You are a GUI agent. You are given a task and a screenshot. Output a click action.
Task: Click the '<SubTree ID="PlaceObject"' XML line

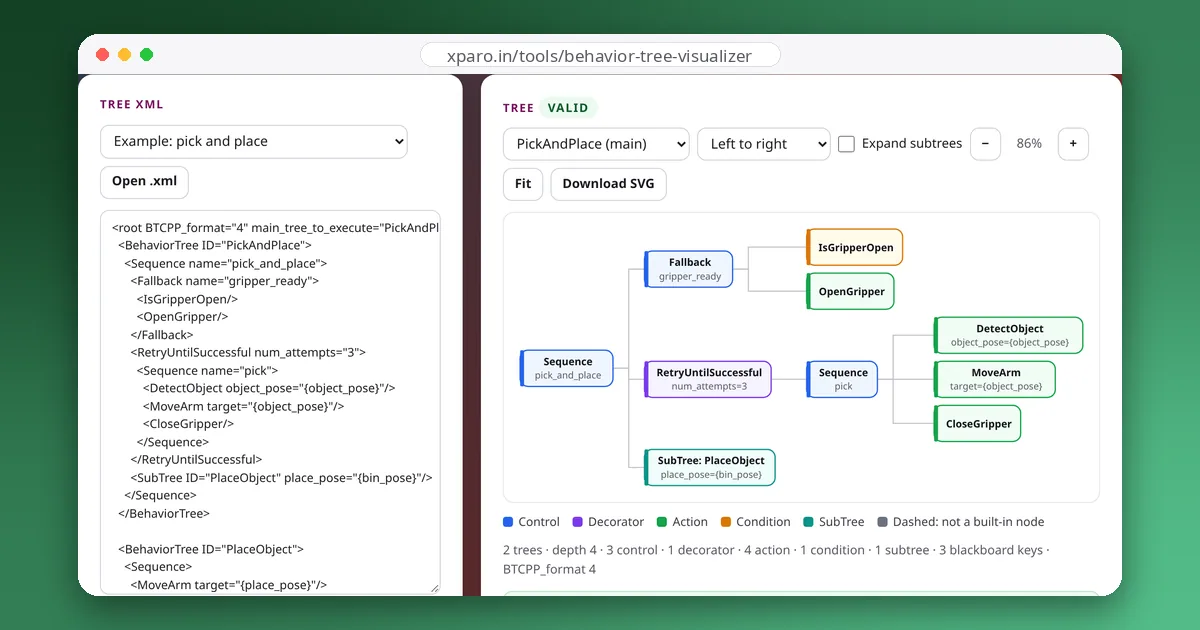(281, 478)
